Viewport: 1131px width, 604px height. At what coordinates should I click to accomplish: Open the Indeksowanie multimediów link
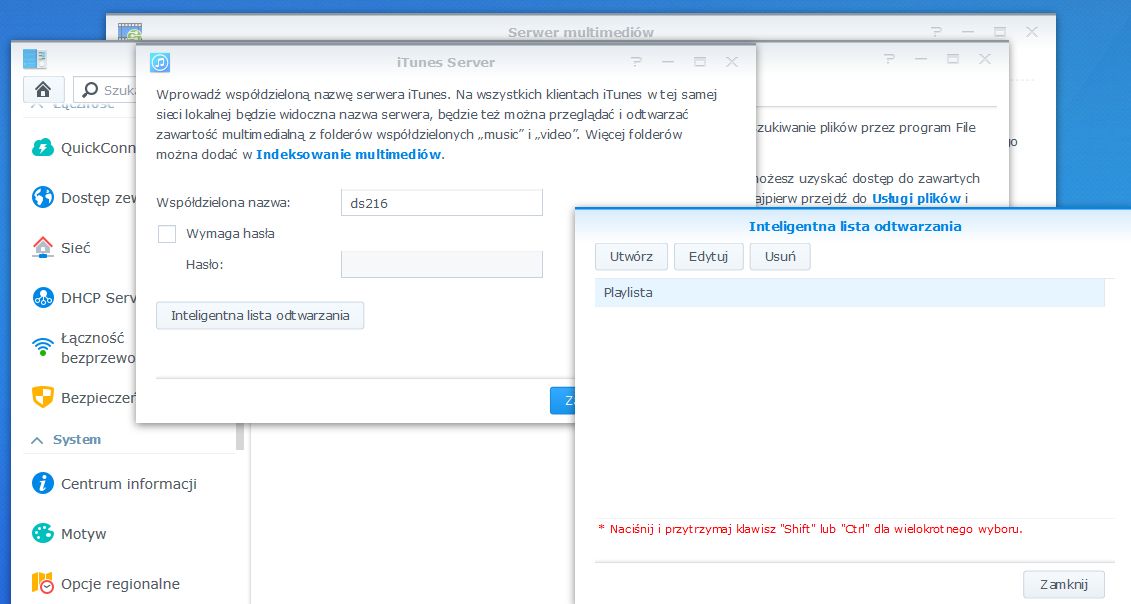click(348, 154)
